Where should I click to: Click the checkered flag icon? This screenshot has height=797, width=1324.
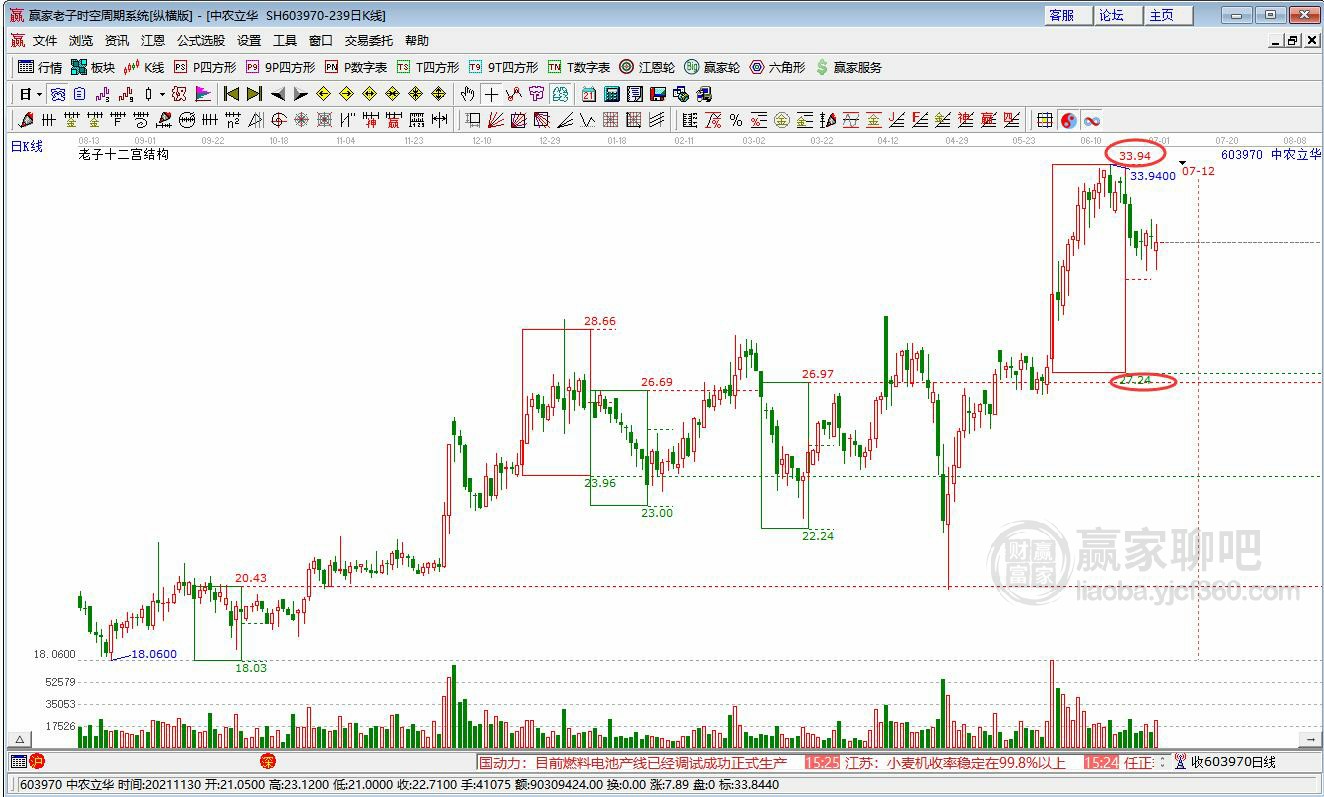(203, 94)
